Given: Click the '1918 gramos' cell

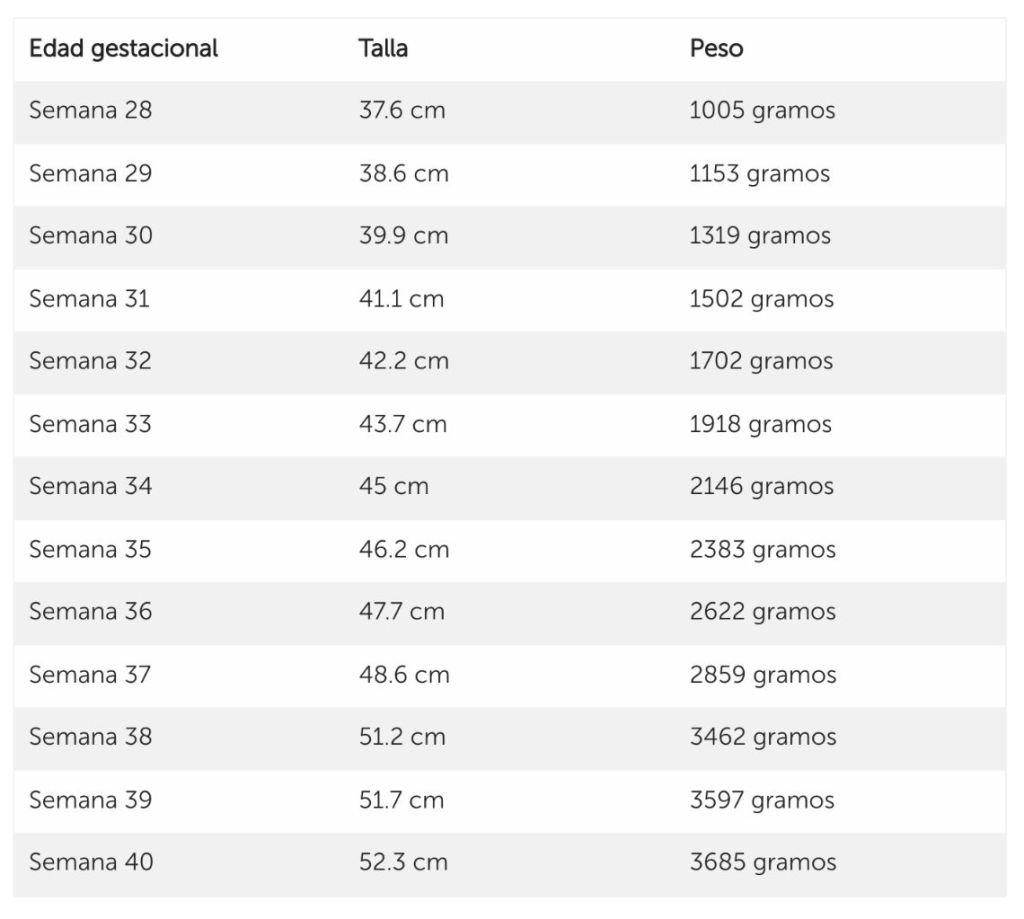Looking at the screenshot, I should [x=760, y=423].
